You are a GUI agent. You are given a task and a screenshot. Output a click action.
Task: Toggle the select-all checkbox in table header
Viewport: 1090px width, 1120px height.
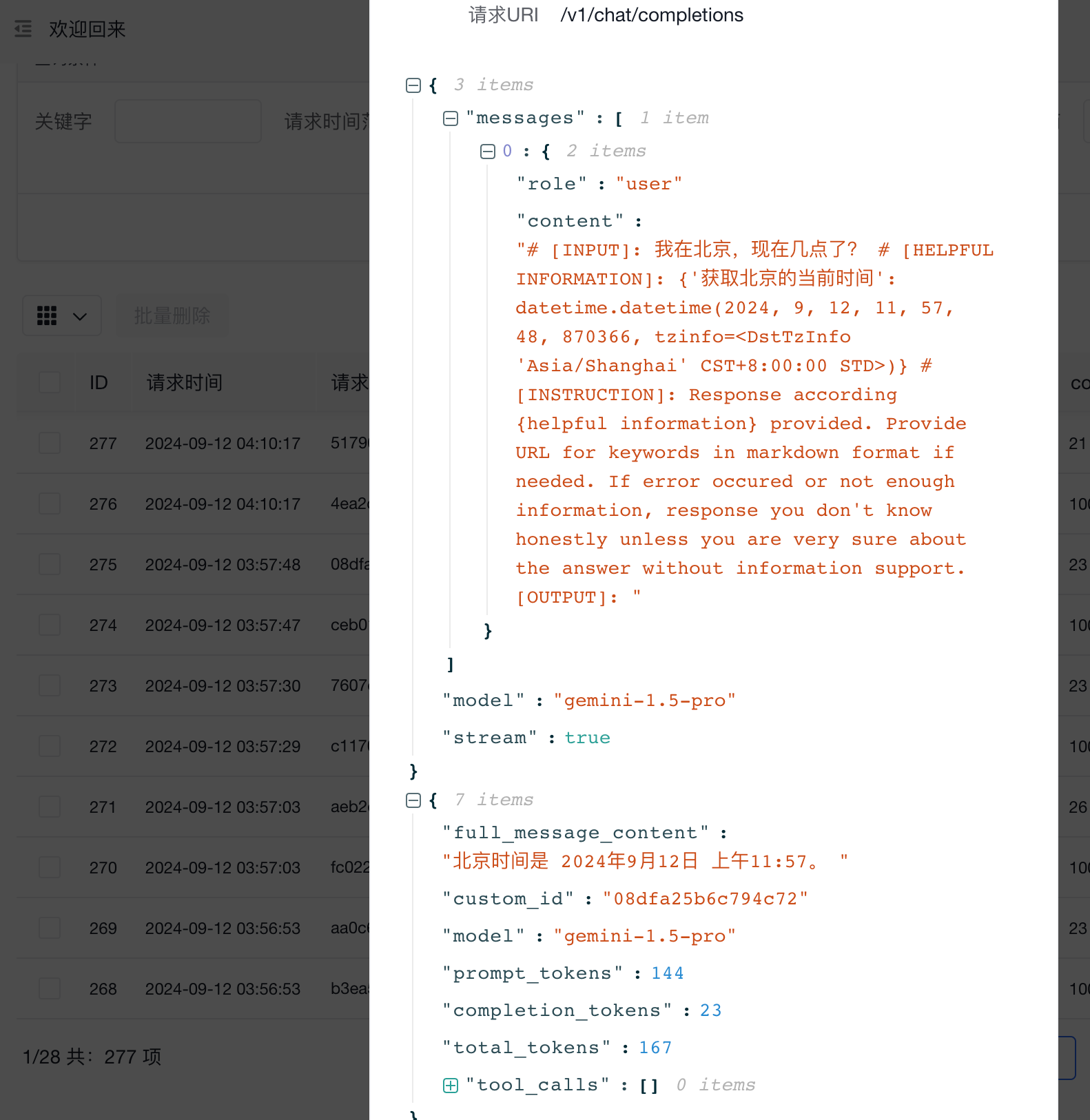click(50, 382)
